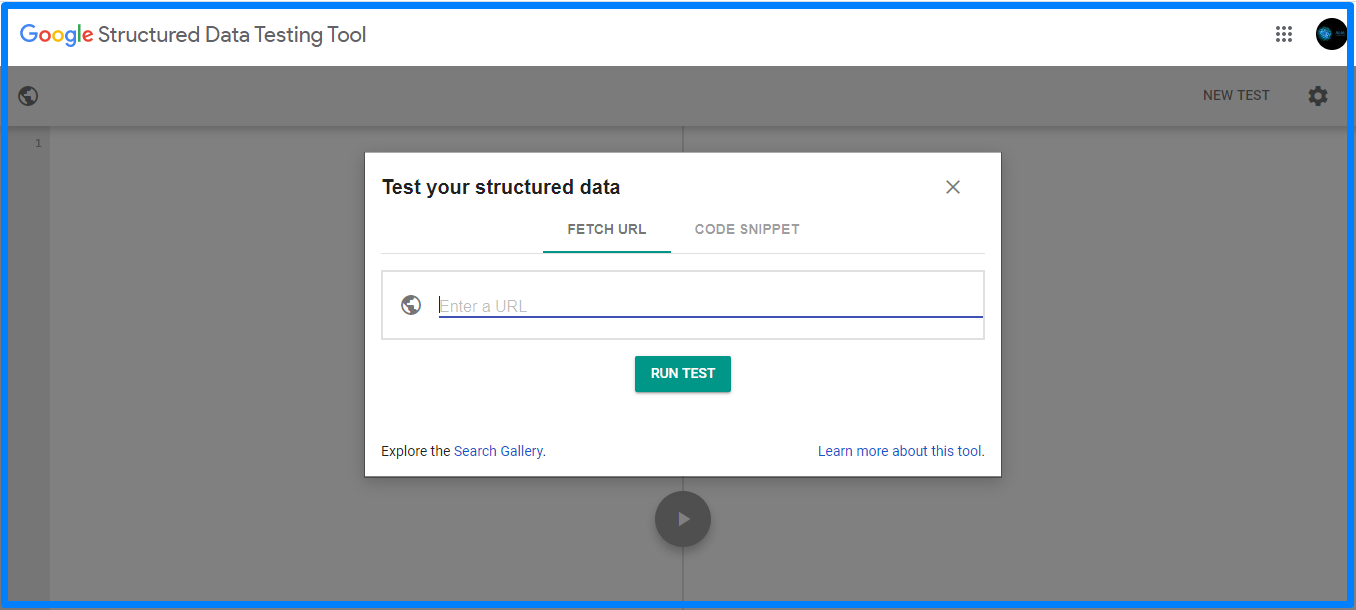Screen dimensions: 1356x610
Task: Open the Learn more about this tool link
Action: [900, 451]
